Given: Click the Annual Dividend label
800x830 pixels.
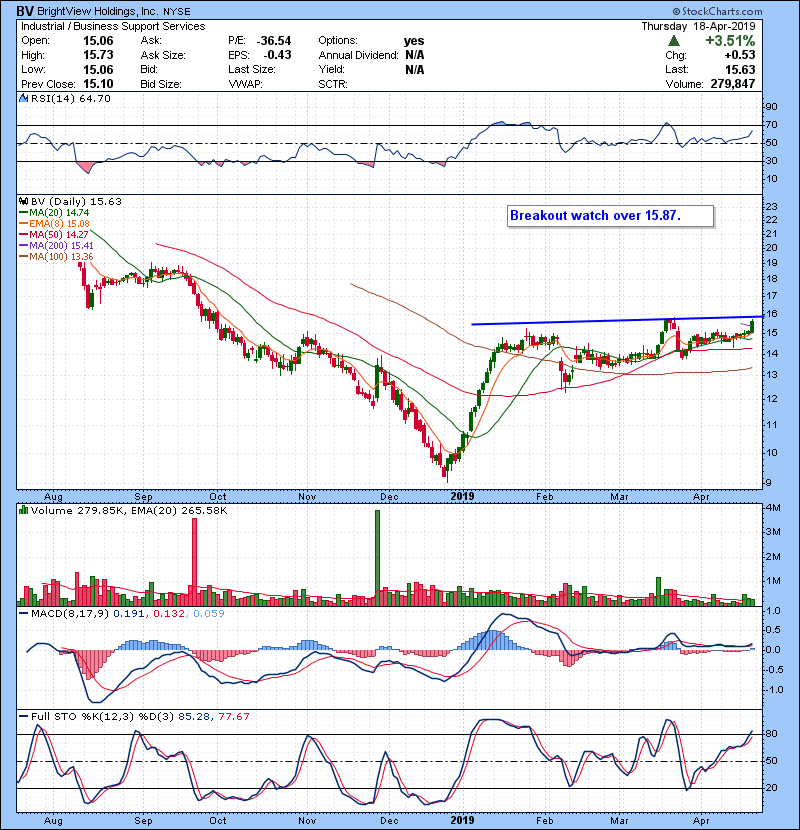Looking at the screenshot, I should coord(358,55).
